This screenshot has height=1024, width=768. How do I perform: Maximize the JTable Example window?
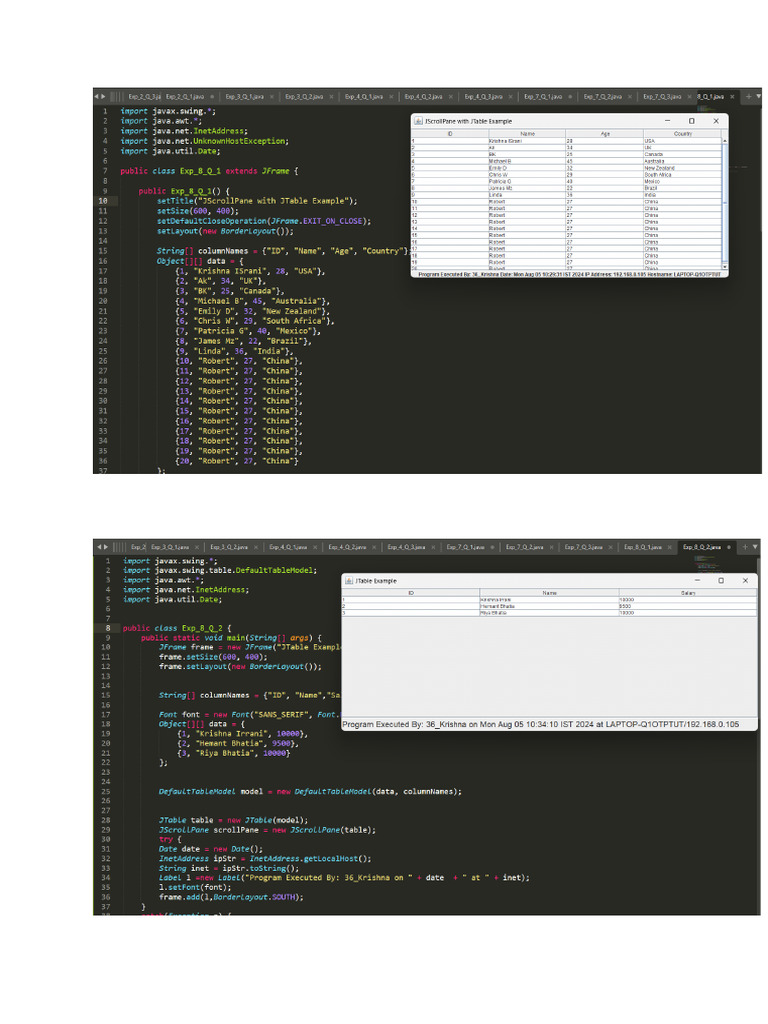point(720,580)
